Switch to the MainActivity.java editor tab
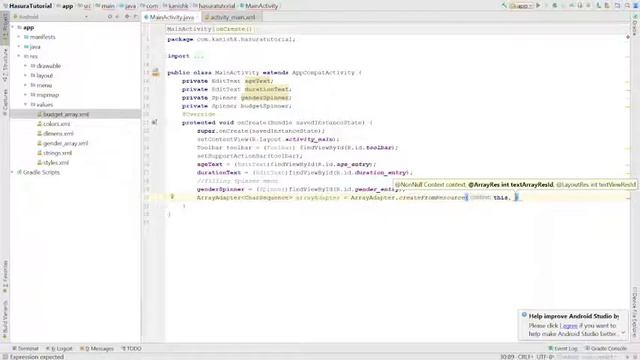Screen dimensions: 640x360 (171, 17)
